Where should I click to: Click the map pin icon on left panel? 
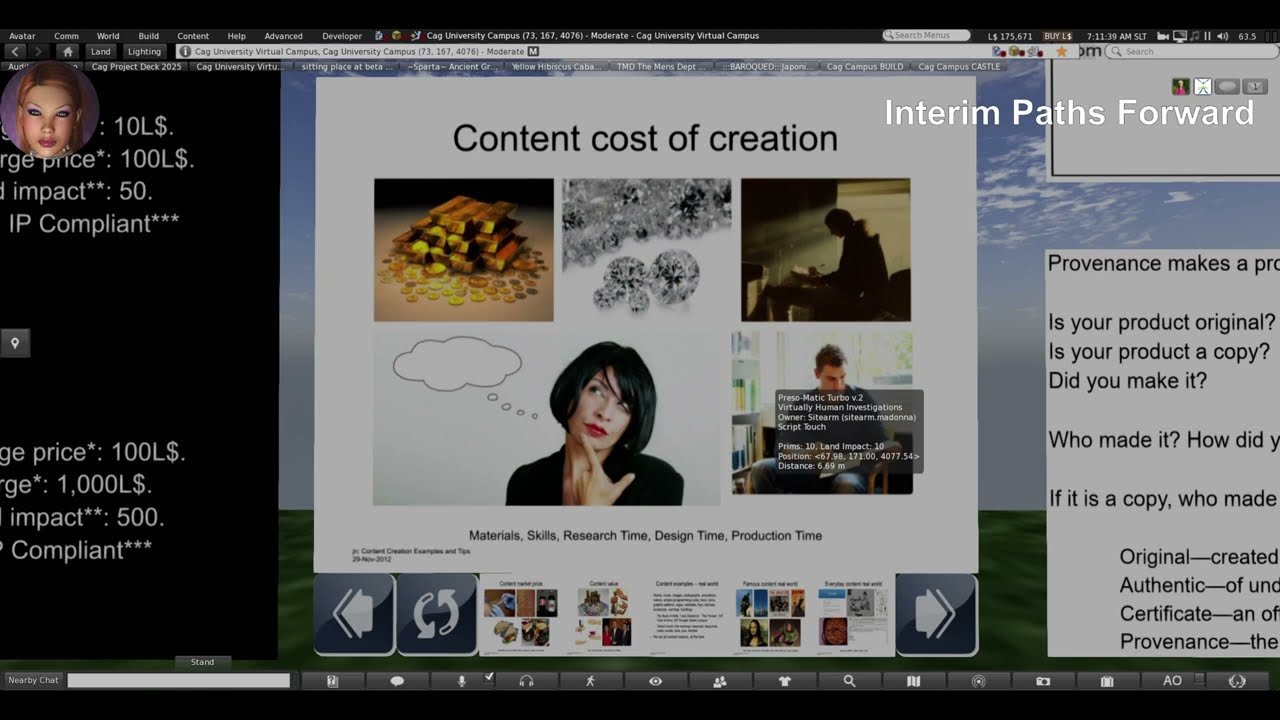click(x=15, y=343)
